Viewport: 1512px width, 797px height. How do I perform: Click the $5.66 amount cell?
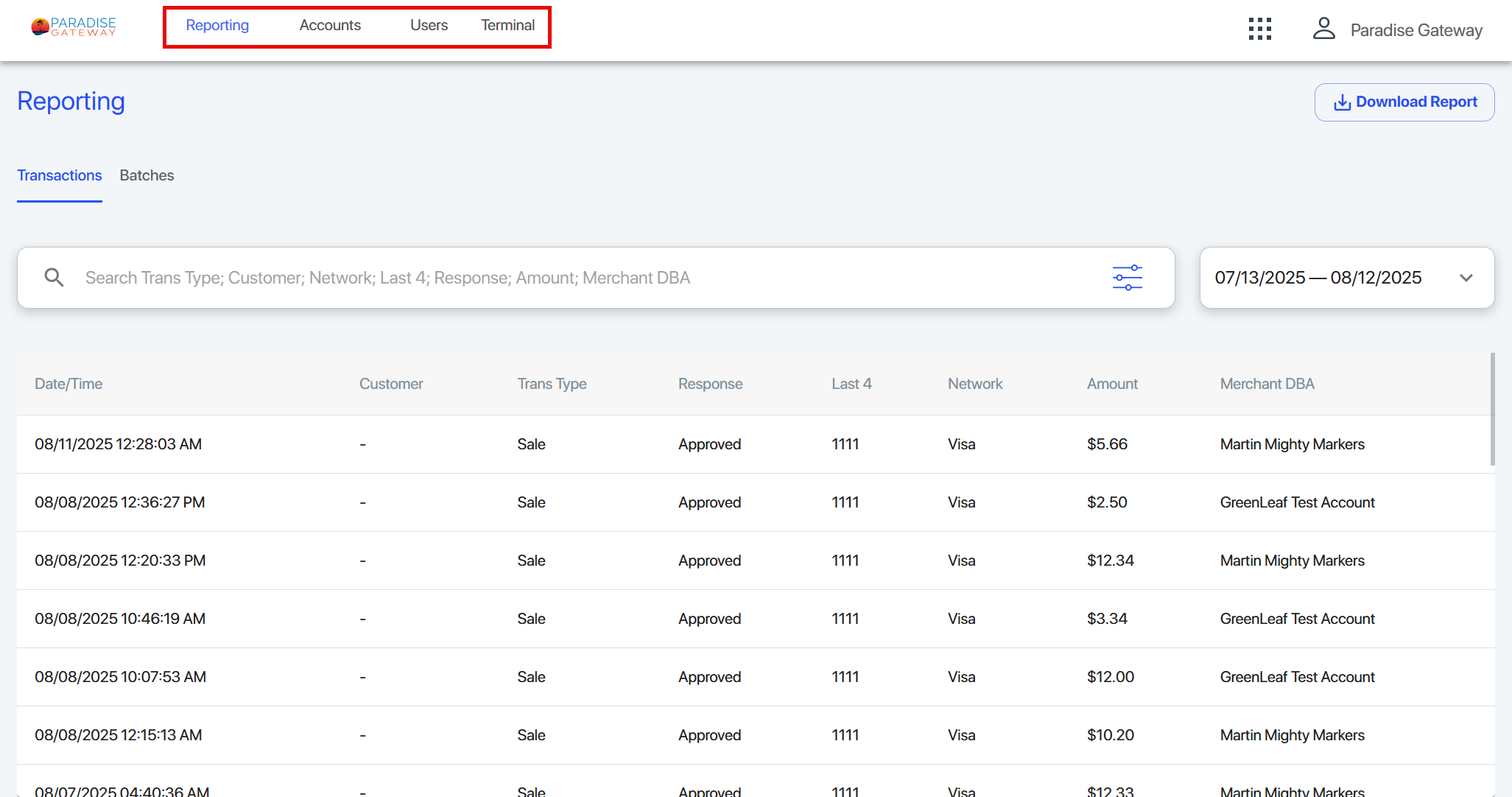(x=1107, y=444)
